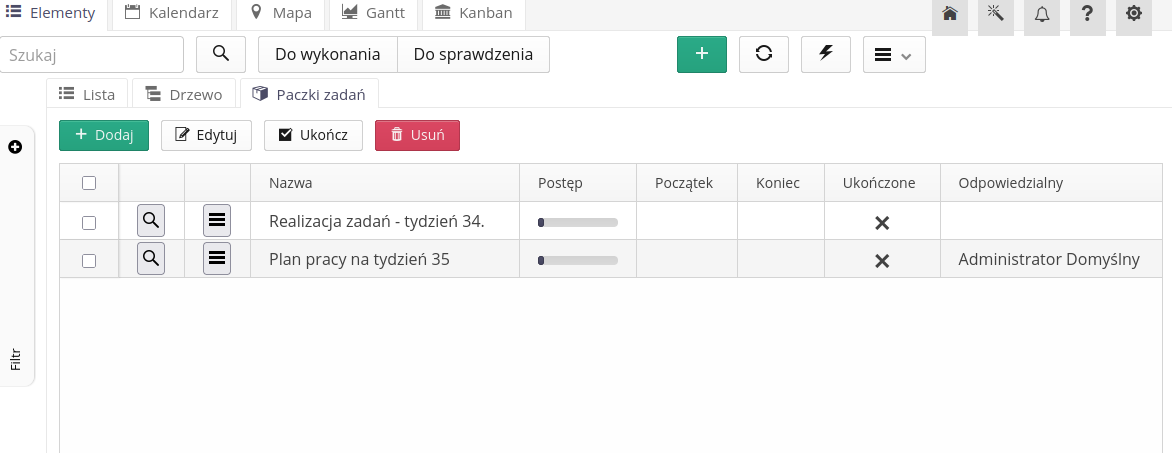Open settings gear icon
Image resolution: width=1172 pixels, height=453 pixels.
pyautogui.click(x=1133, y=14)
